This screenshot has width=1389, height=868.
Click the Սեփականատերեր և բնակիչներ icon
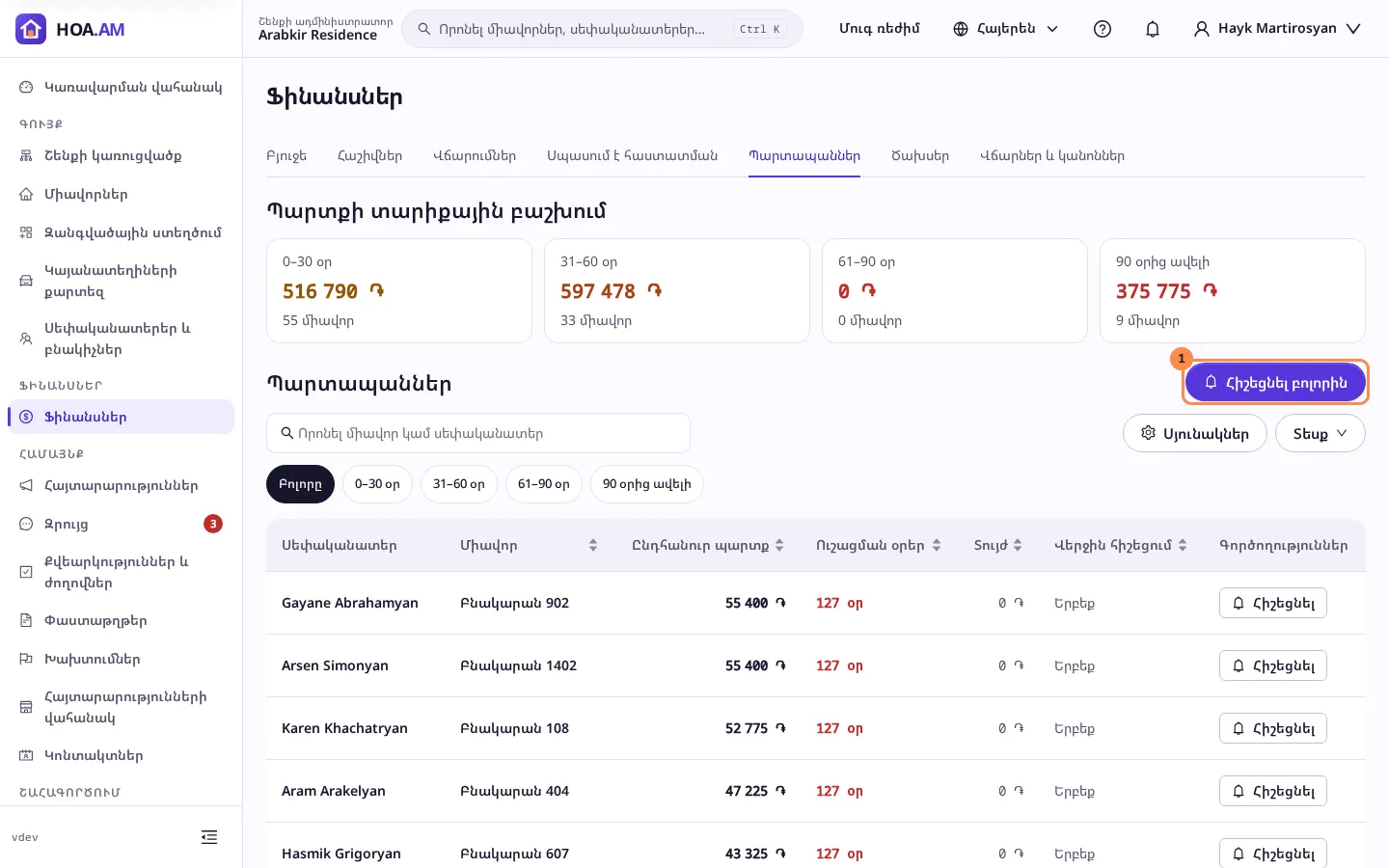click(26, 339)
